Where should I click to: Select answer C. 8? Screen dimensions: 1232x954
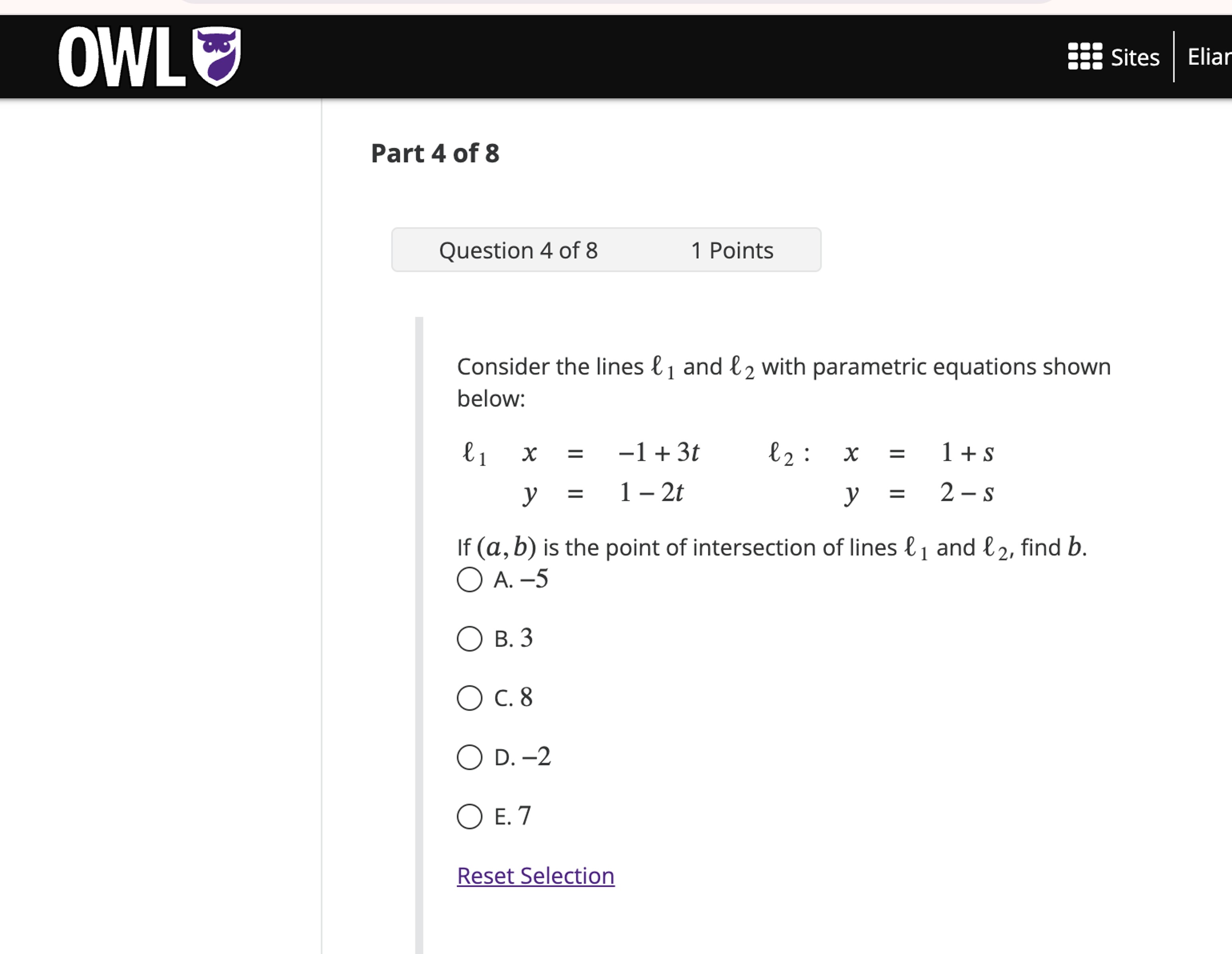[469, 698]
